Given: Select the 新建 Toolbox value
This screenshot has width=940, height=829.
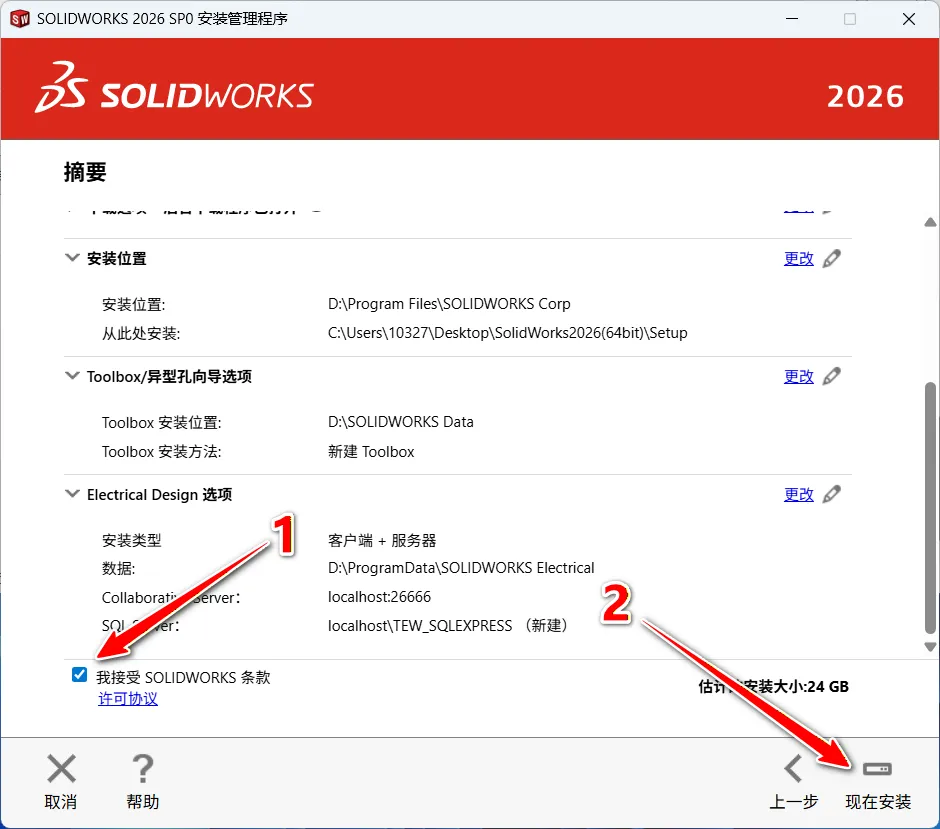Looking at the screenshot, I should tap(371, 451).
